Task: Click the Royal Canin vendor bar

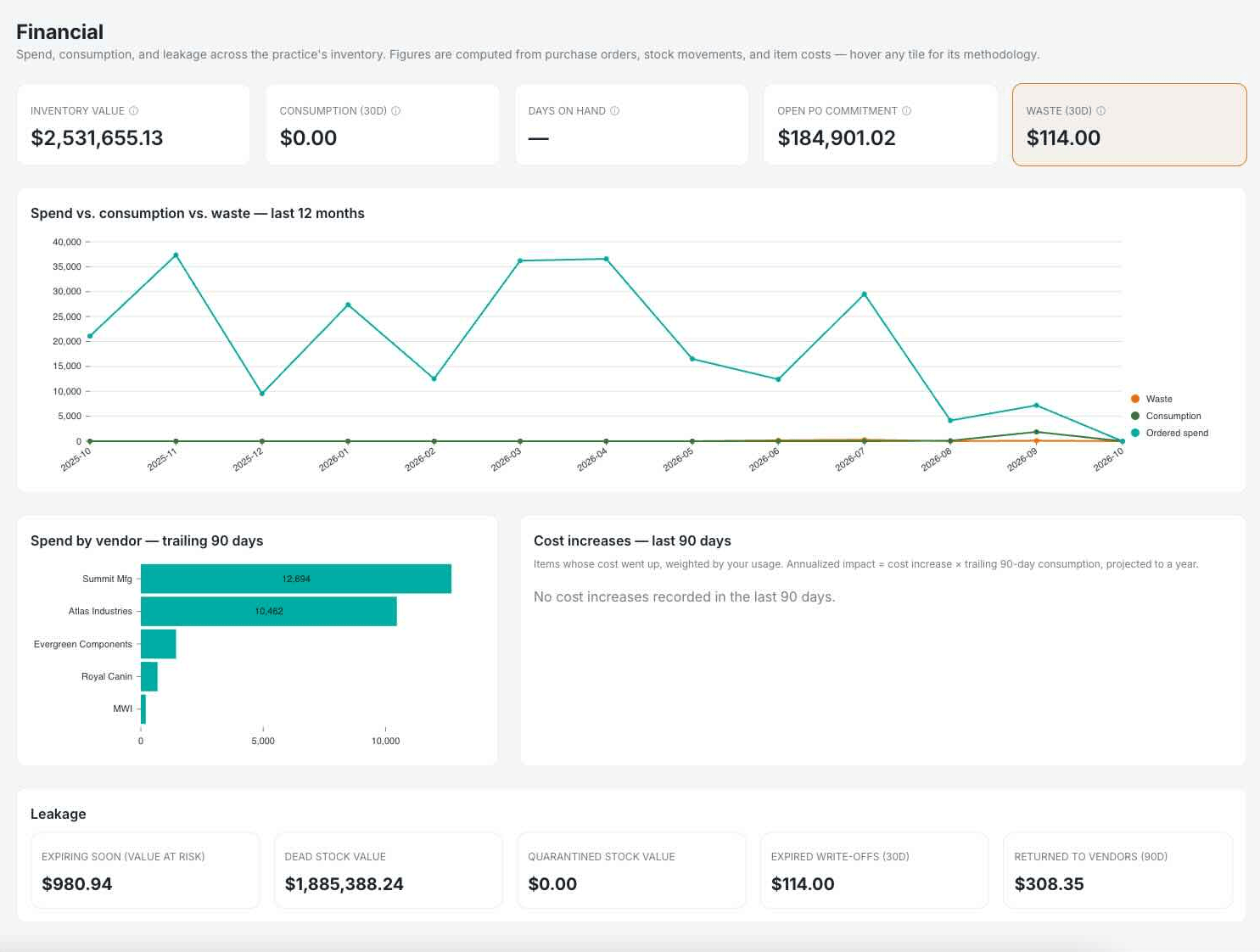Action: tap(149, 676)
